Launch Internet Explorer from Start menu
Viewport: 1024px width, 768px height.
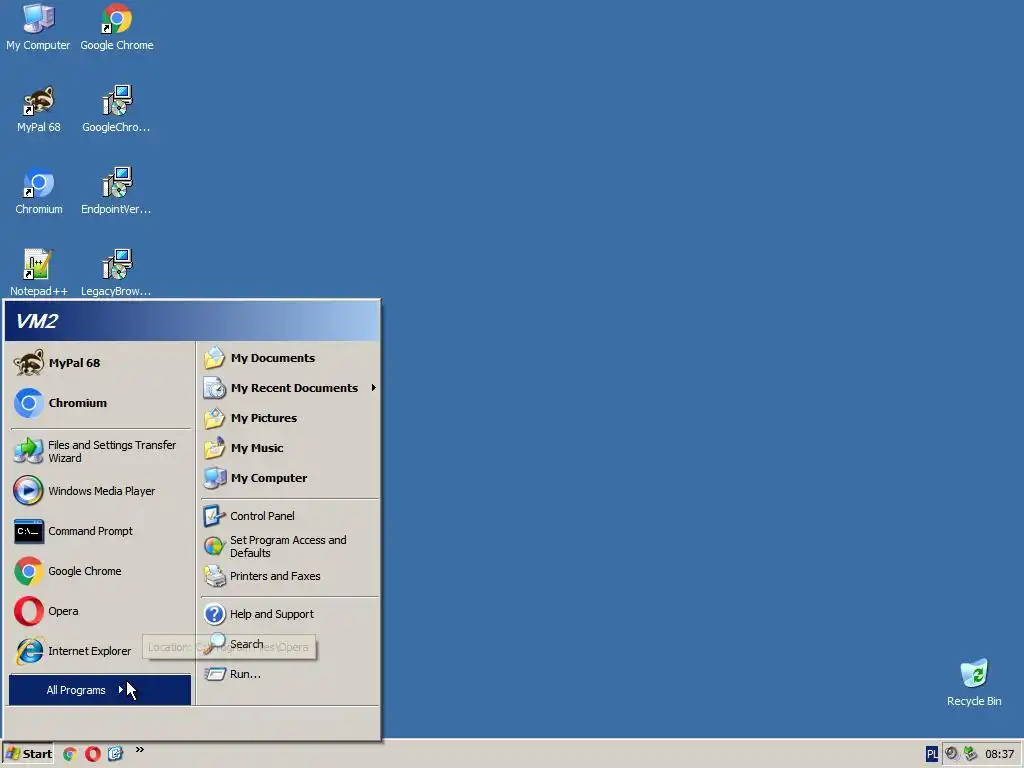click(x=101, y=651)
